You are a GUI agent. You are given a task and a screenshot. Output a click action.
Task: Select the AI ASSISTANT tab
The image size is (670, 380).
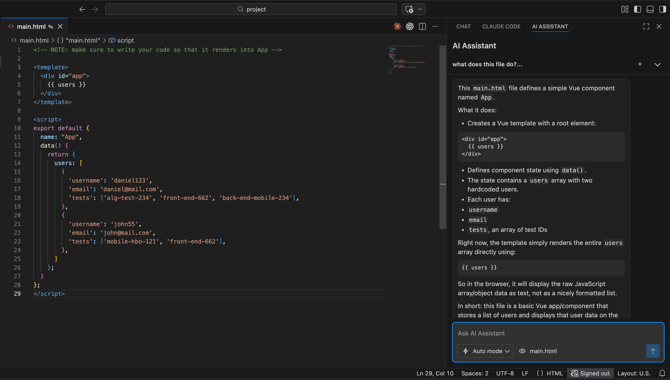click(550, 27)
